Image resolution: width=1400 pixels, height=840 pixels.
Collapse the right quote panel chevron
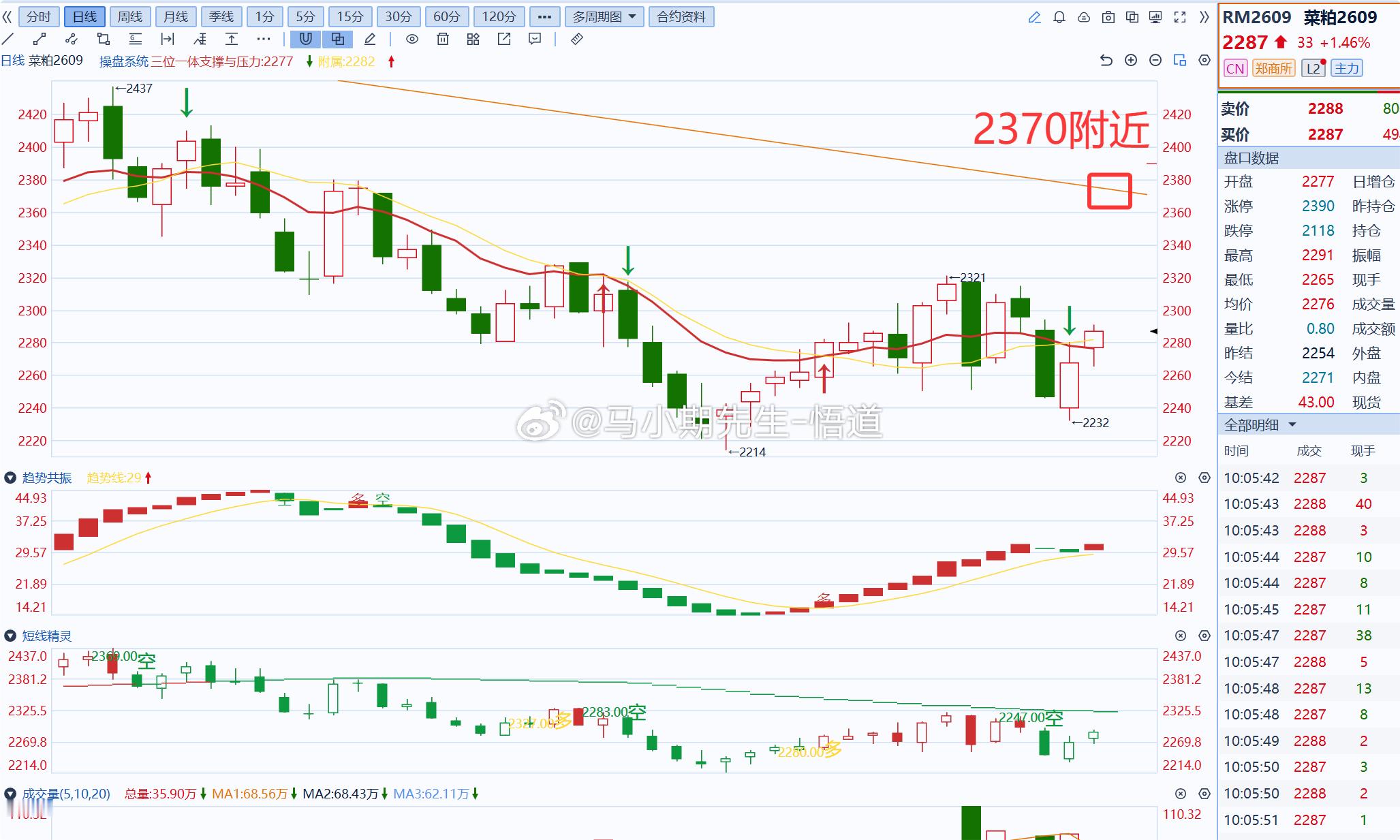tap(1205, 17)
